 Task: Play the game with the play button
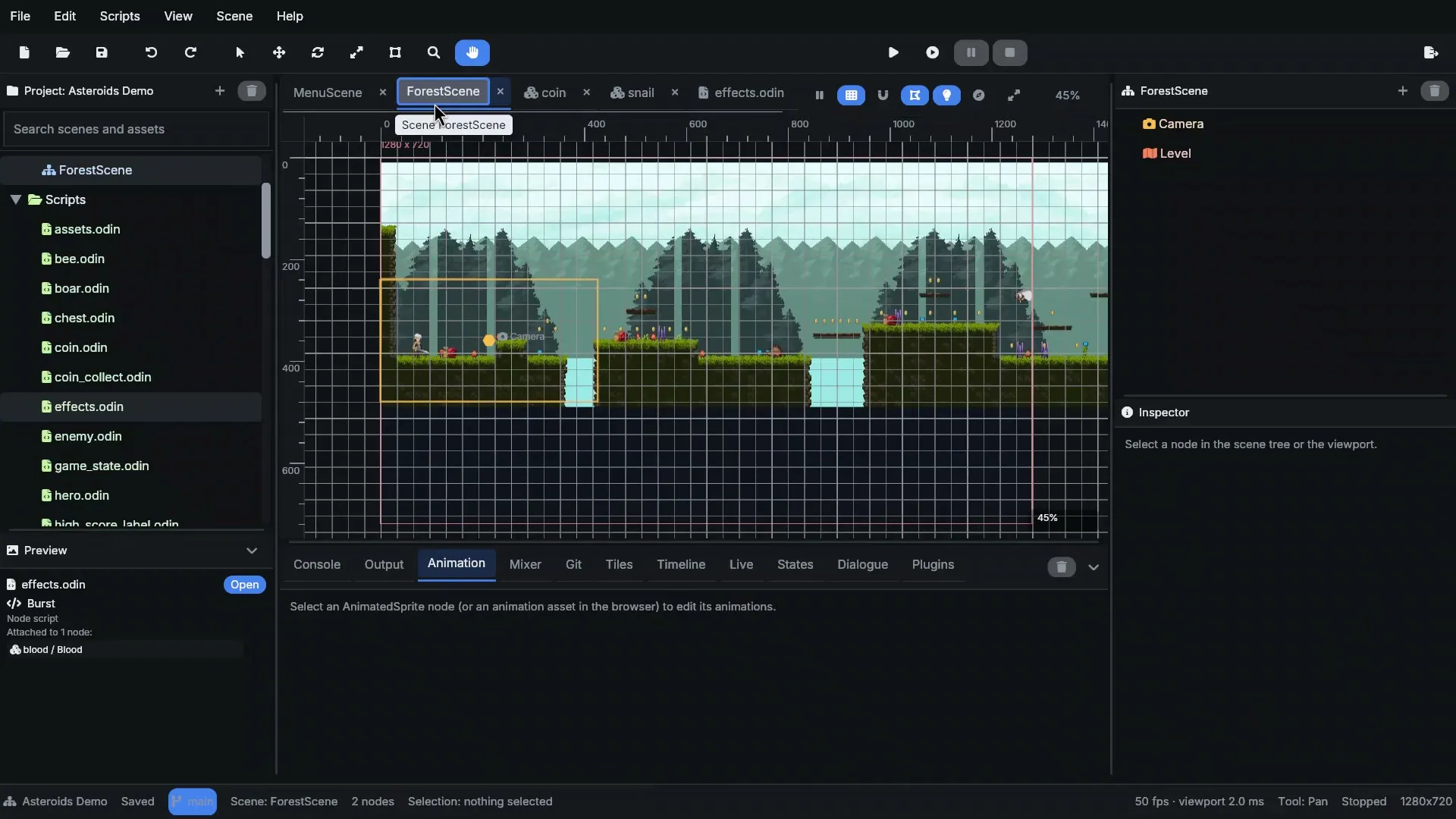pyautogui.click(x=893, y=52)
